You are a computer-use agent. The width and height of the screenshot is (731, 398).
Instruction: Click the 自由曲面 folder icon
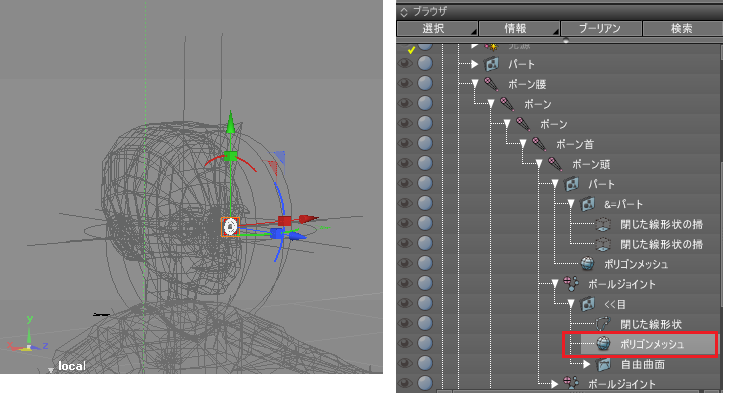pos(603,364)
